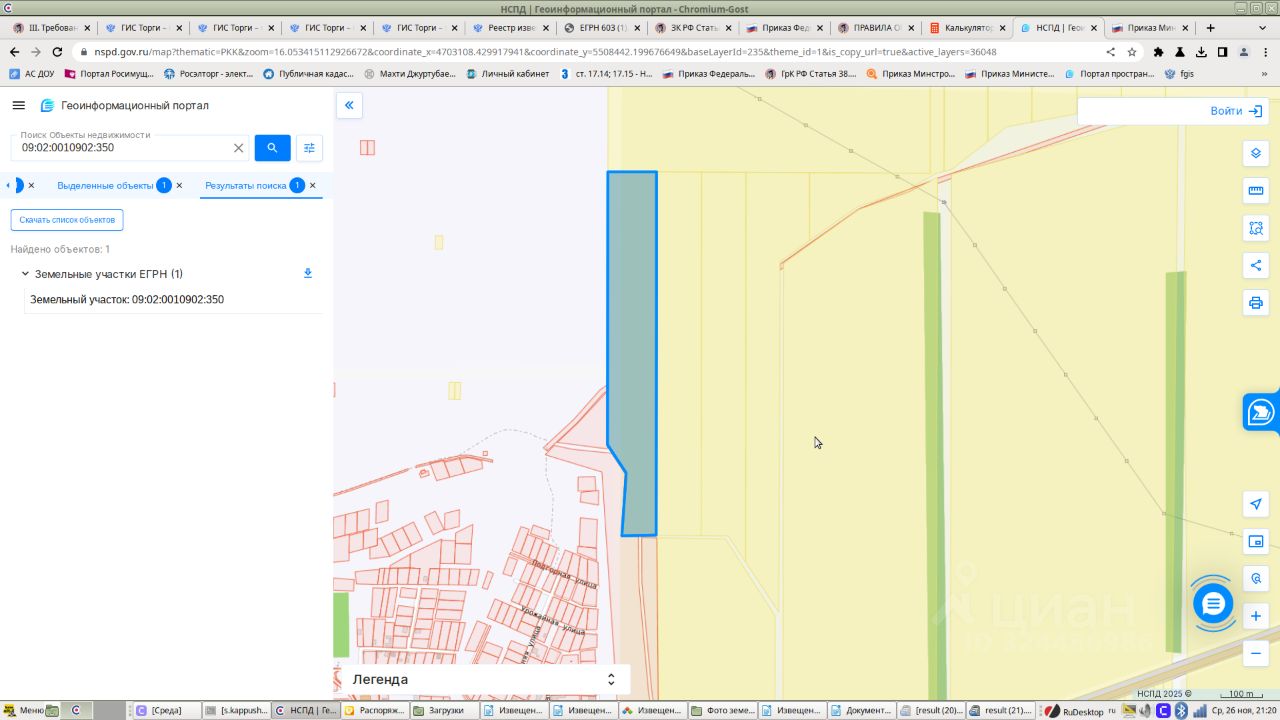Share the current map view
The width and height of the screenshot is (1280, 720).
1256,265
